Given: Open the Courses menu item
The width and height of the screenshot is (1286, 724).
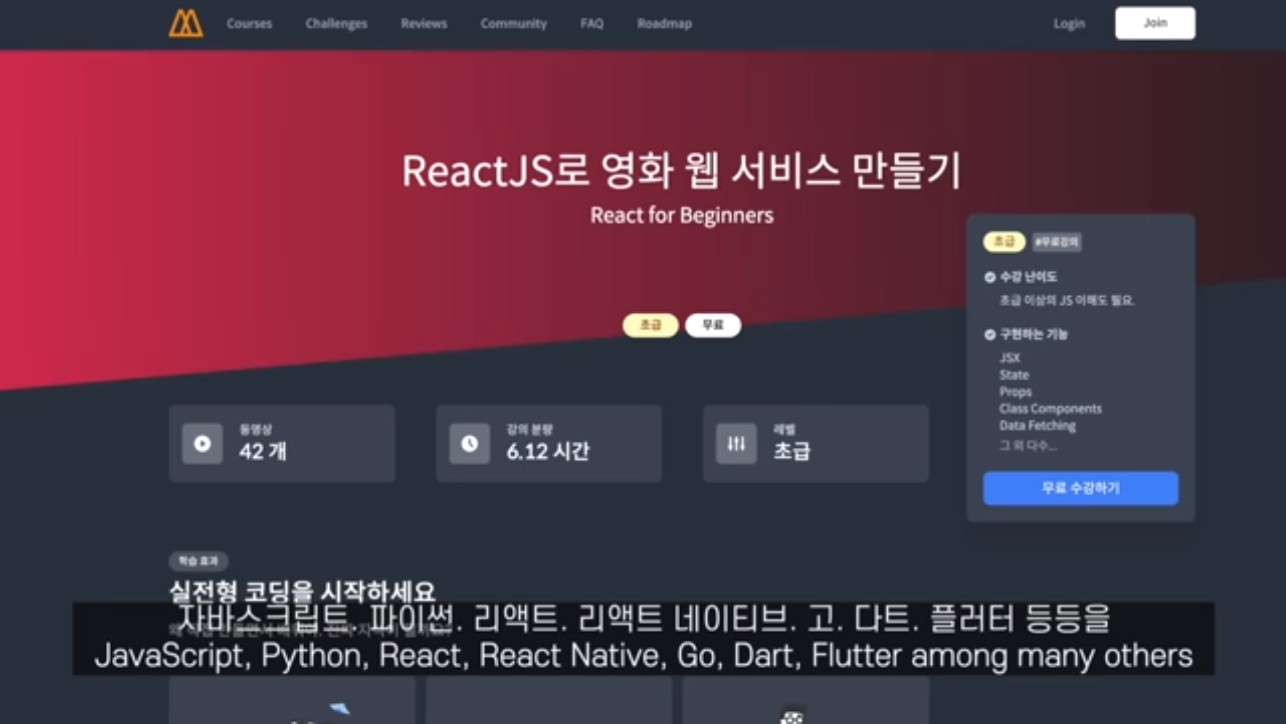Looking at the screenshot, I should pyautogui.click(x=249, y=23).
